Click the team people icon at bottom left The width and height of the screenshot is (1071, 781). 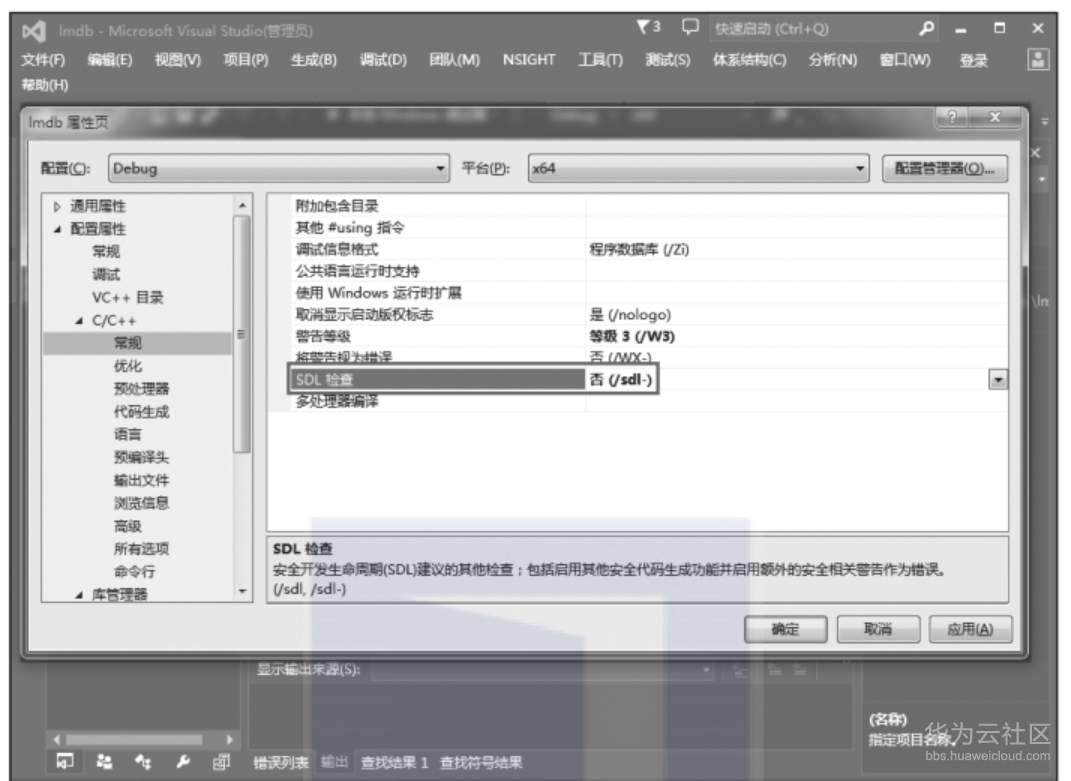point(105,761)
